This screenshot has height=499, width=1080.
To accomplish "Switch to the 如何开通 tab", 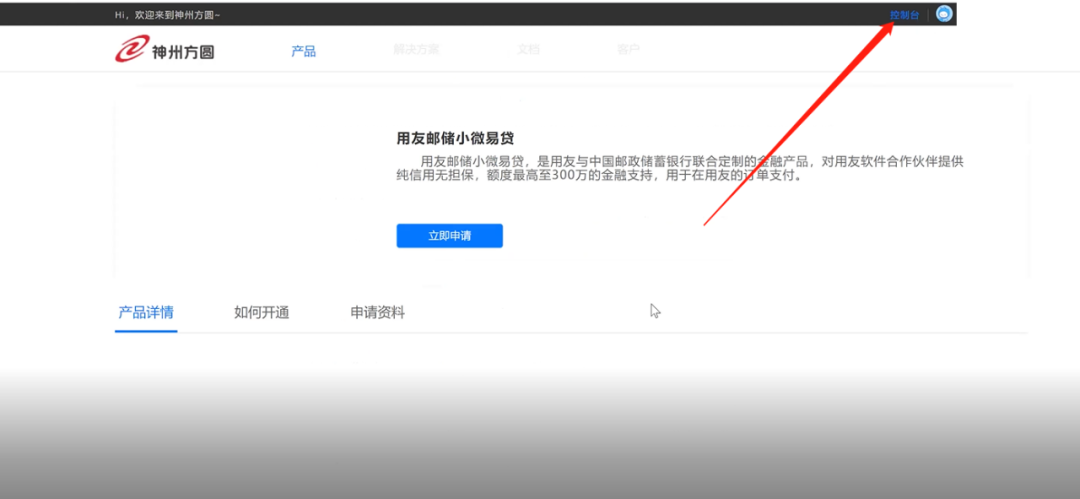I will point(261,312).
